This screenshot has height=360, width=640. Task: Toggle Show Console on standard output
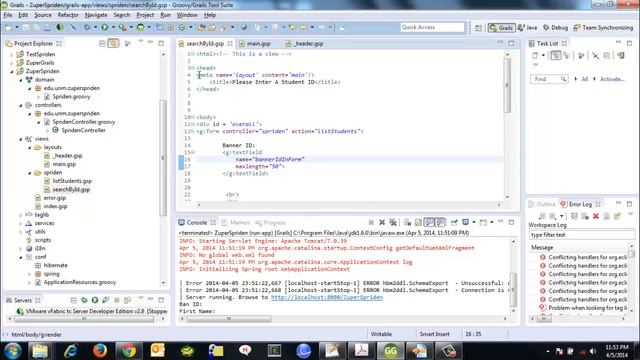(429, 222)
